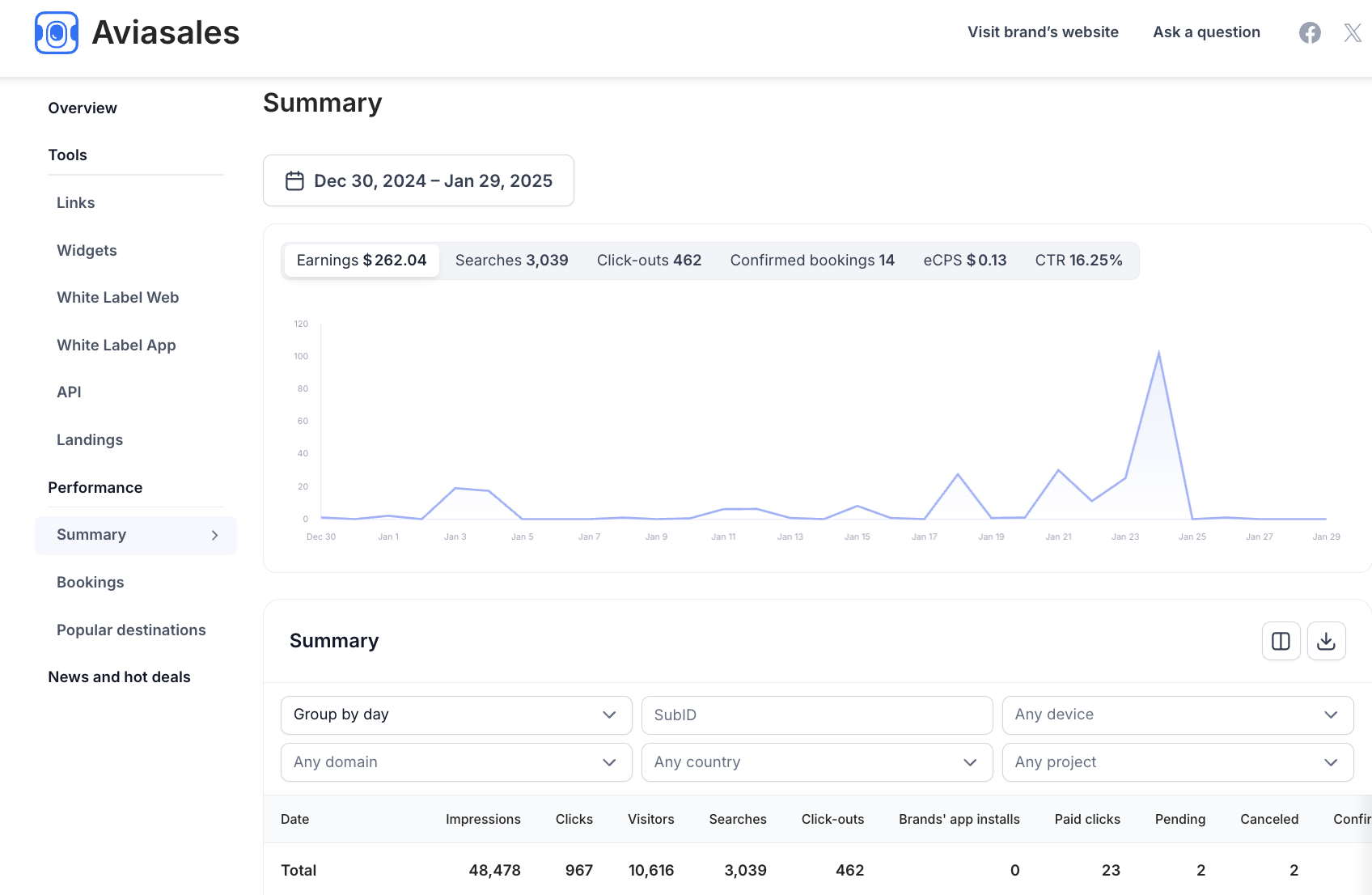Viewport: 1372px width, 895px height.
Task: Click the Date column header
Action: [x=294, y=820]
